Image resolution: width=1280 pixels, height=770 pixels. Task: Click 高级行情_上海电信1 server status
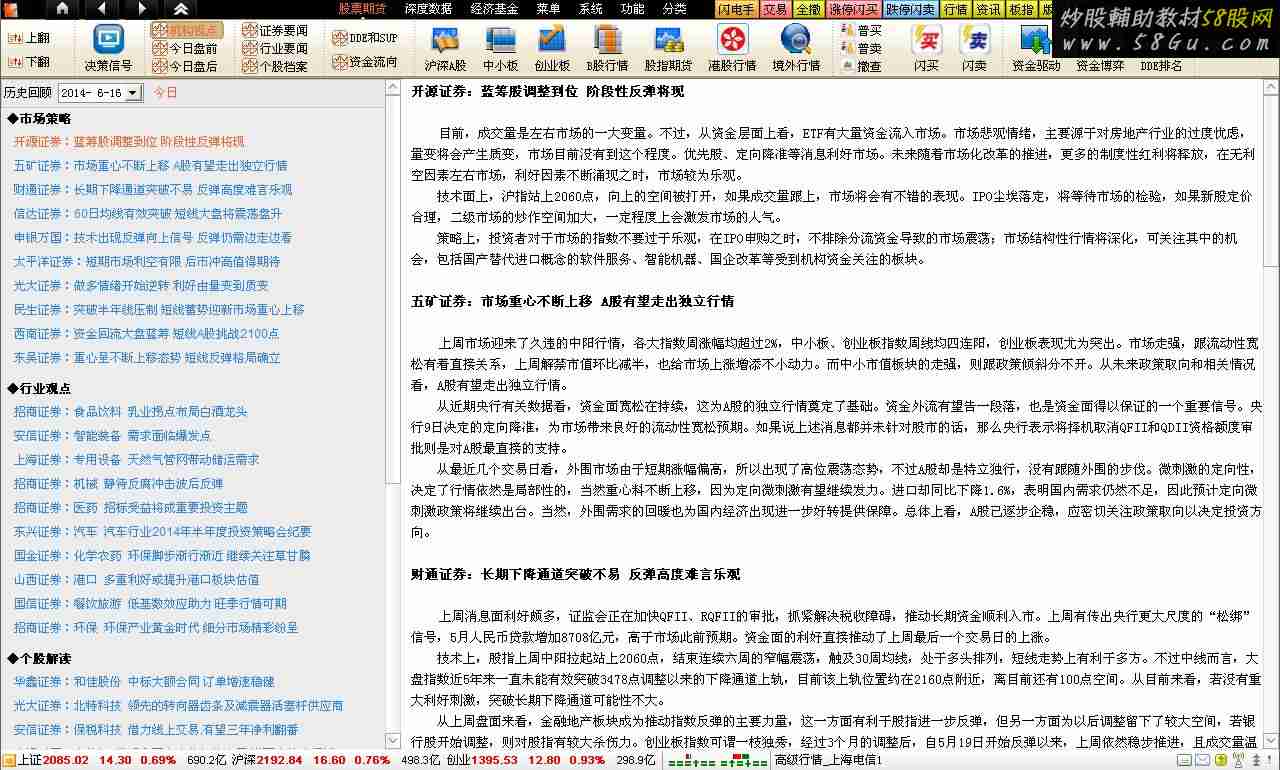click(x=828, y=761)
